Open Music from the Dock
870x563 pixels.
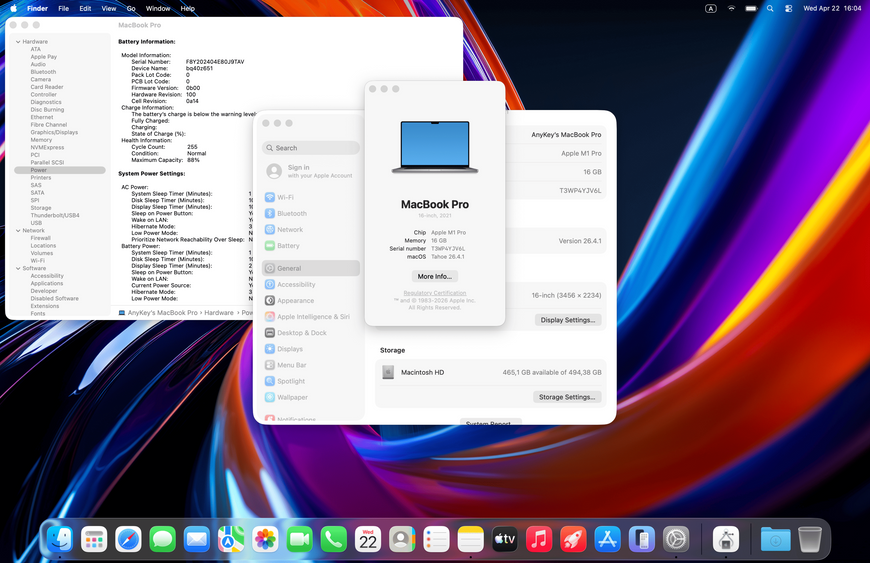pyautogui.click(x=539, y=539)
